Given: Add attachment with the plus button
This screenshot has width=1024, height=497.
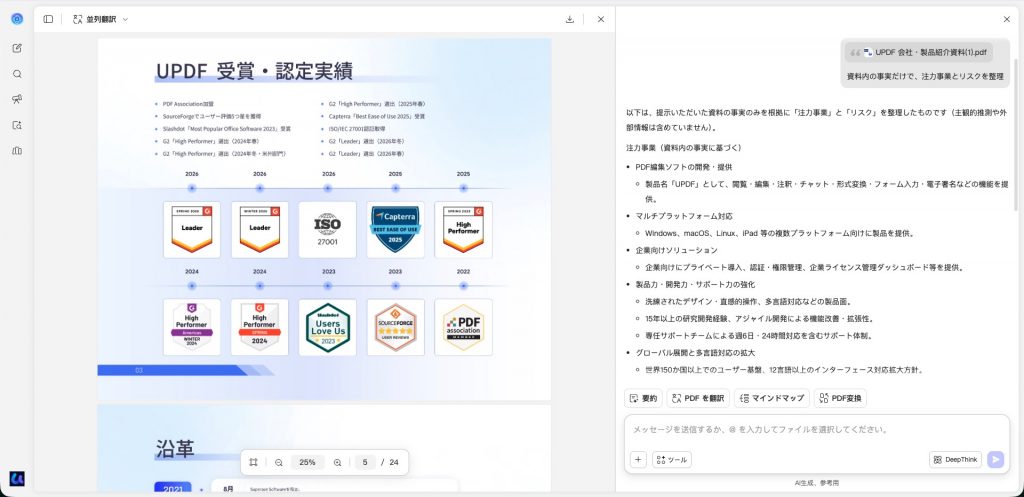Looking at the screenshot, I should point(639,460).
